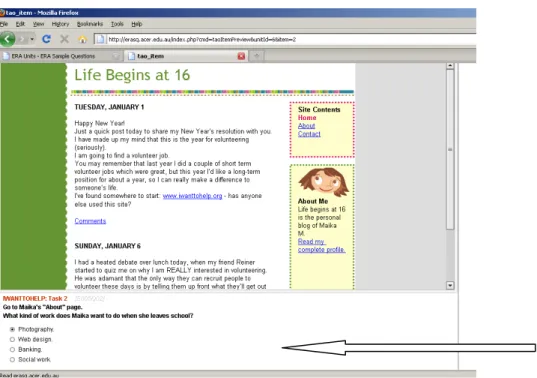Click Maika's cartoon avatar picture
Image resolution: width=537 pixels, height=378 pixels.
[x=323, y=182]
